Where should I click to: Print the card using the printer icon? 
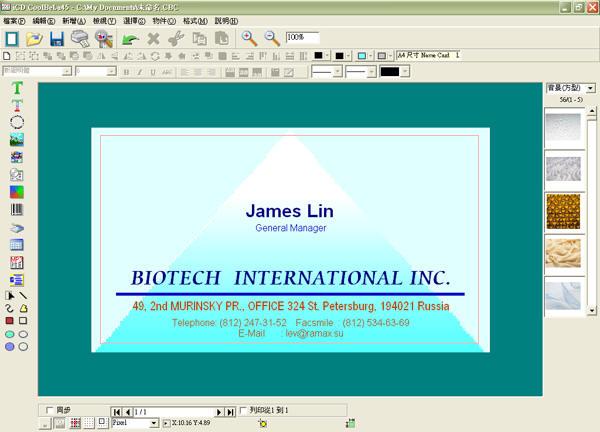coord(80,39)
